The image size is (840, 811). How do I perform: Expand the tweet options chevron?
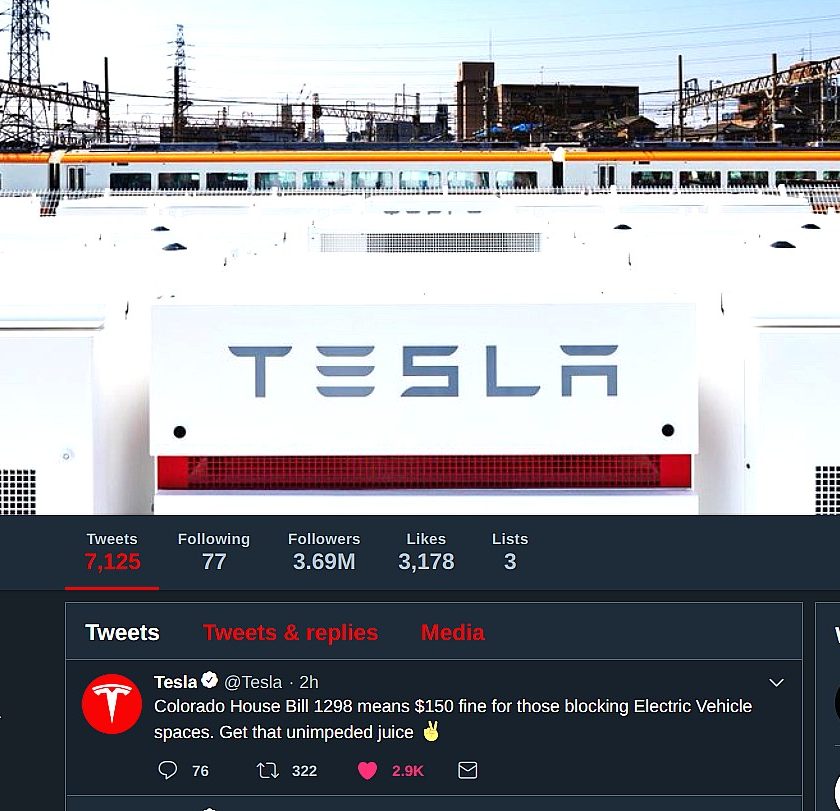click(776, 682)
